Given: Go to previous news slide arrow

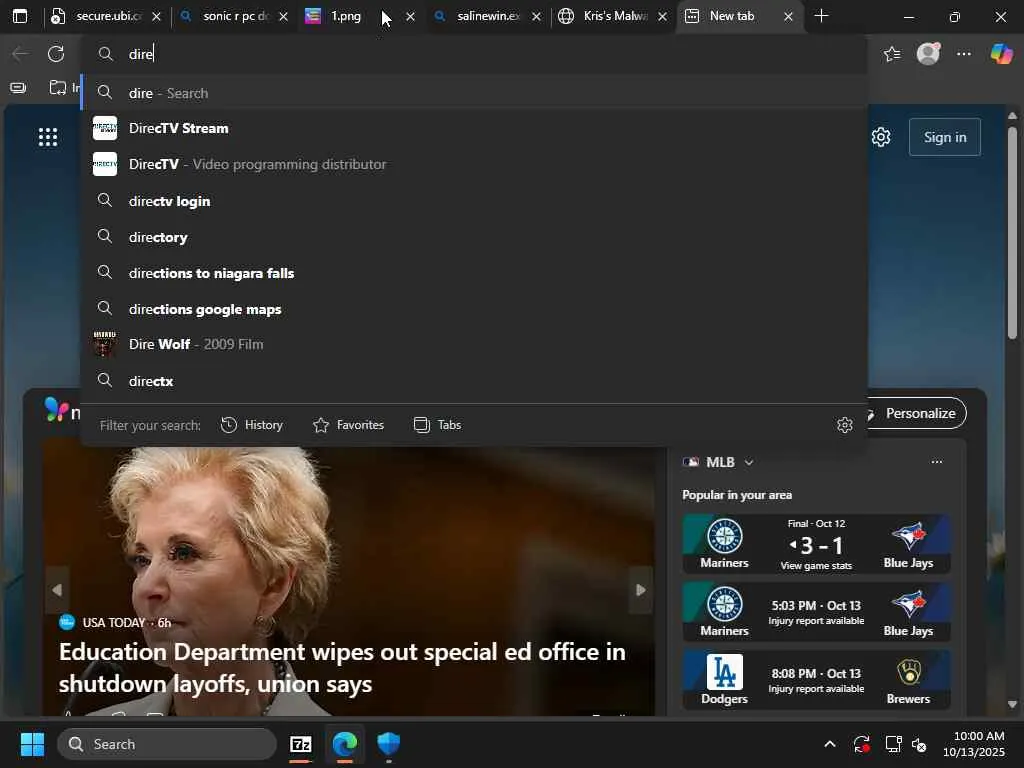Looking at the screenshot, I should pos(57,590).
